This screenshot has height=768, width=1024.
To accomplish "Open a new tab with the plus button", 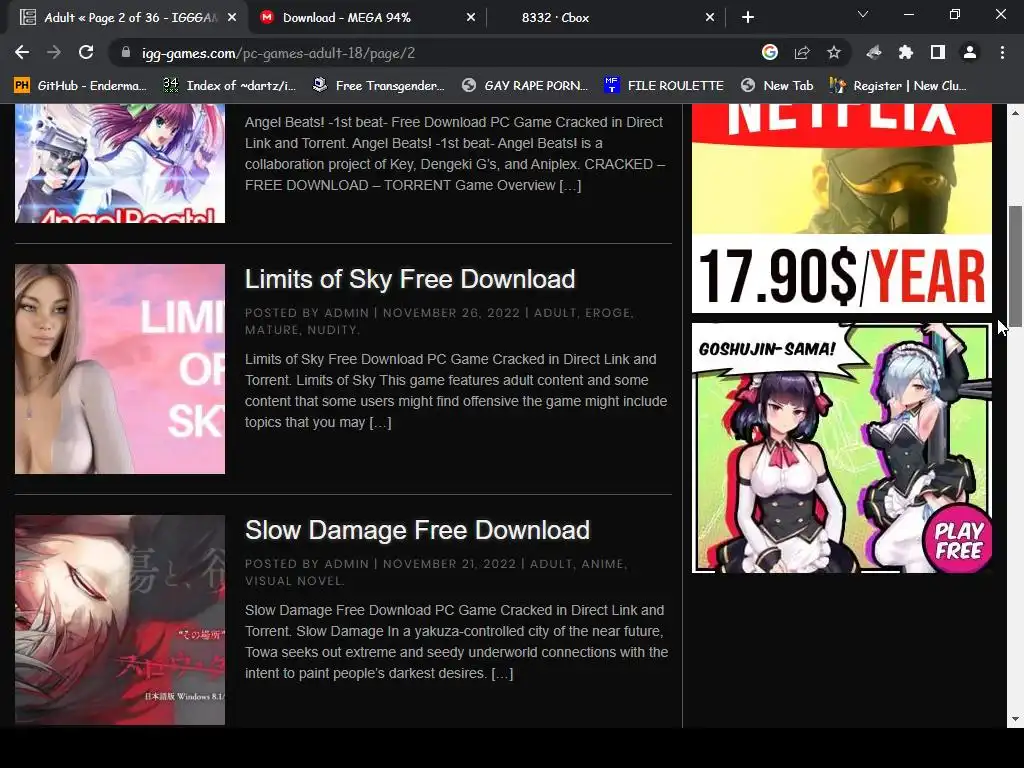I will click(x=748, y=18).
